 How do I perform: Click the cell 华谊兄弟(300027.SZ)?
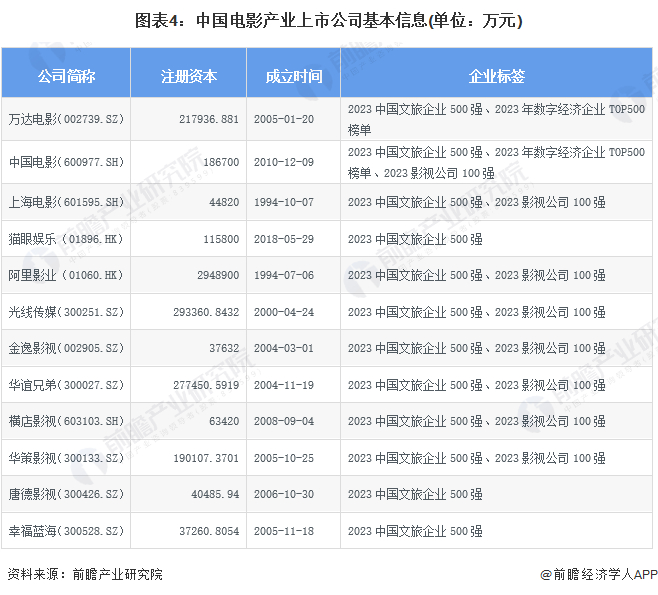tap(66, 385)
